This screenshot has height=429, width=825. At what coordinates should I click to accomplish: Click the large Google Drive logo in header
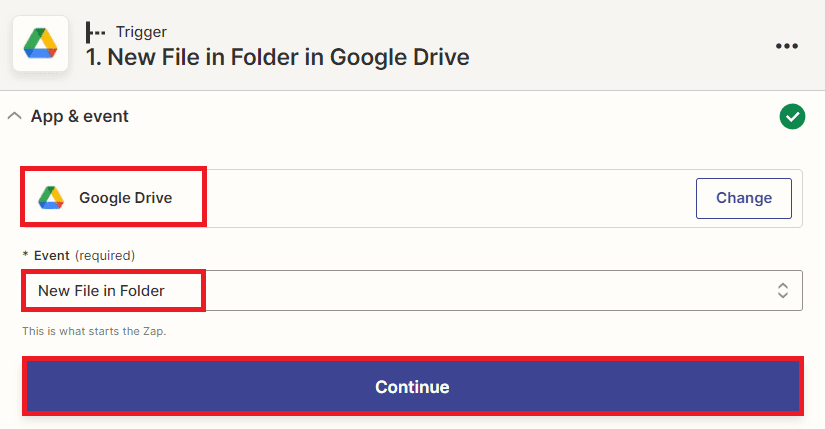click(x=41, y=43)
